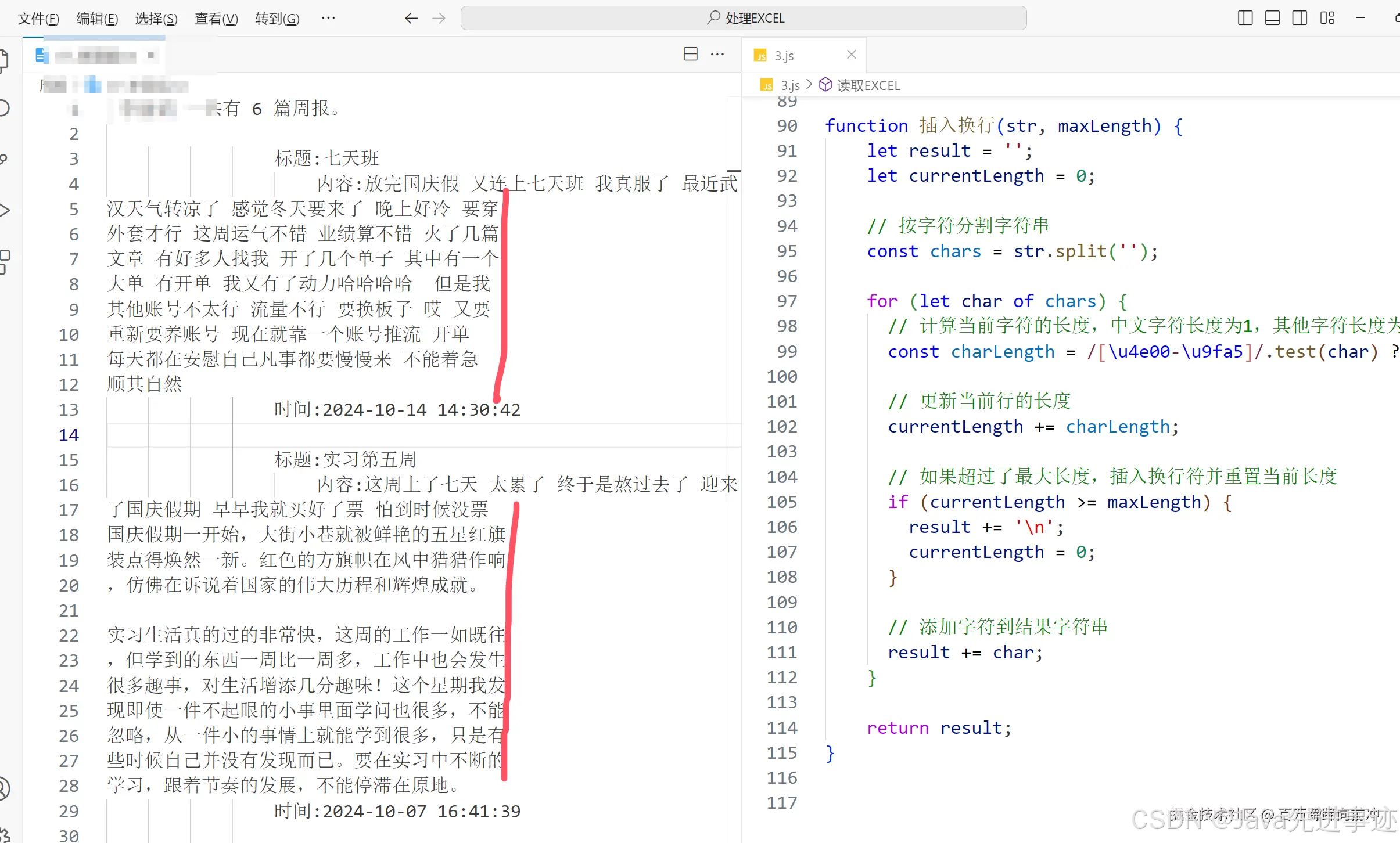
Task: Open the 文件(F) menu
Action: point(38,18)
